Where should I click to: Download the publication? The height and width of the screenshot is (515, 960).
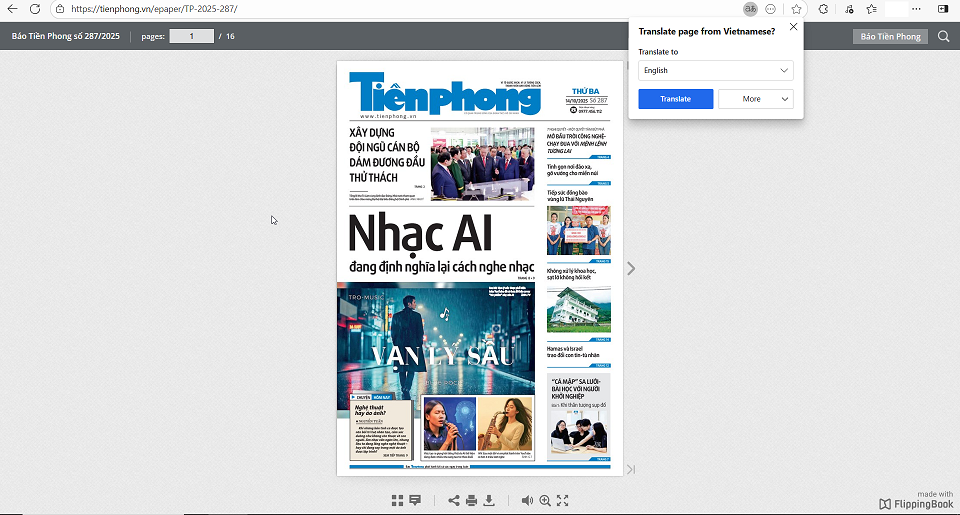[x=489, y=500]
